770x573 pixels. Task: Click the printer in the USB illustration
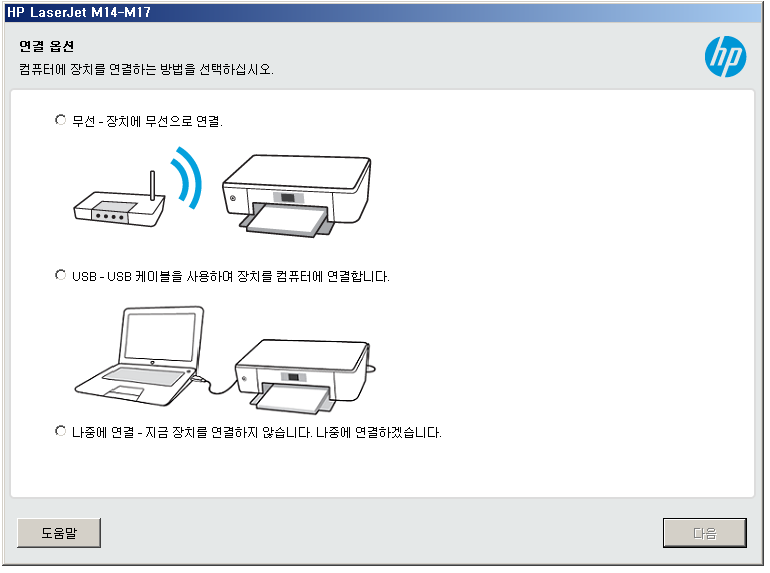click(304, 376)
